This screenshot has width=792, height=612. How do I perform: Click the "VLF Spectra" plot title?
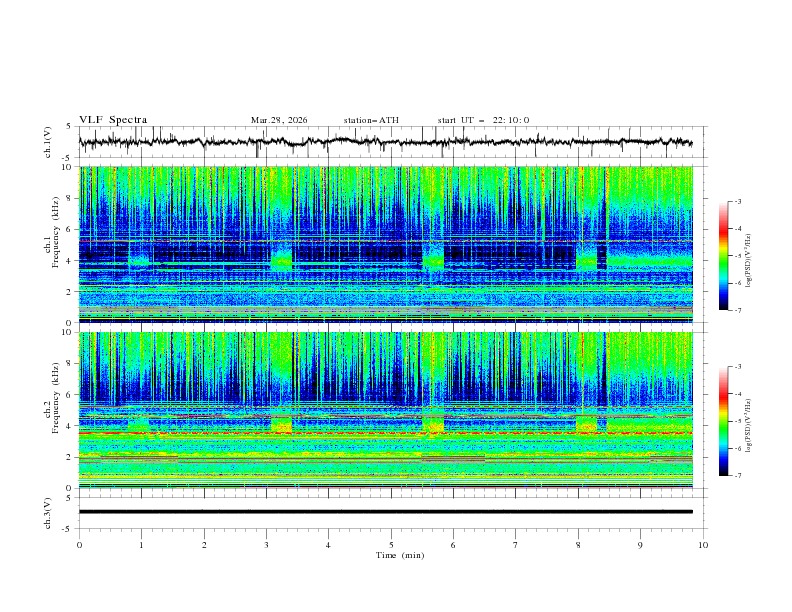point(113,120)
